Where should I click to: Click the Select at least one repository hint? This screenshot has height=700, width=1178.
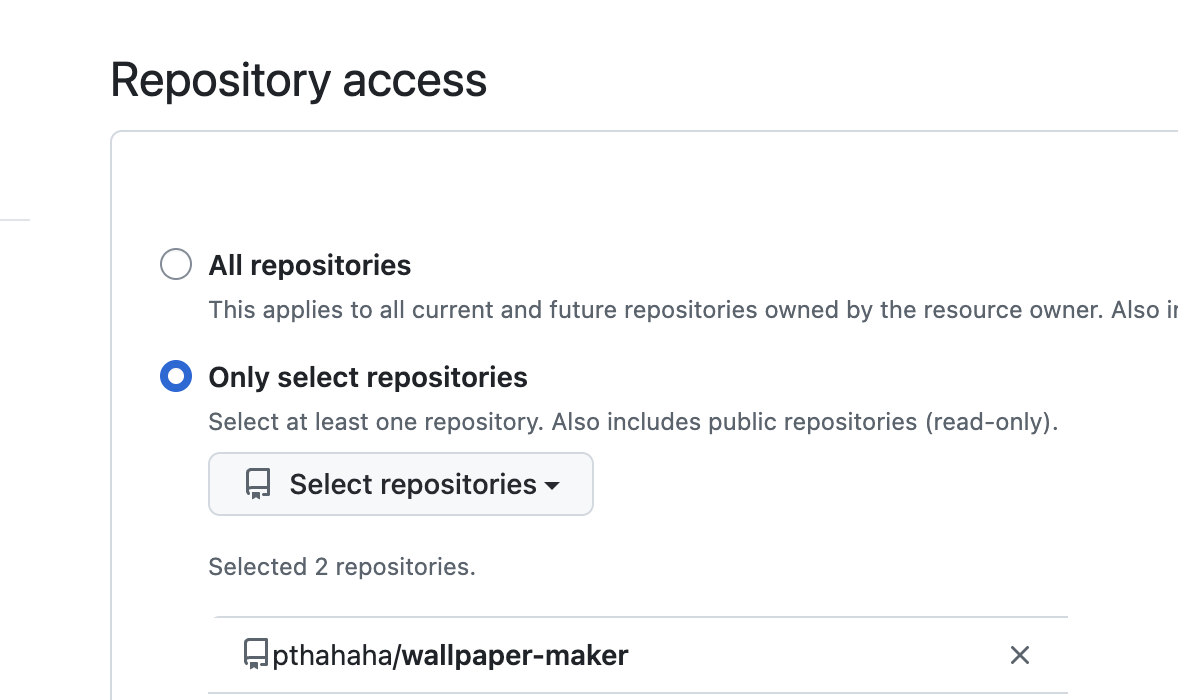click(376, 421)
